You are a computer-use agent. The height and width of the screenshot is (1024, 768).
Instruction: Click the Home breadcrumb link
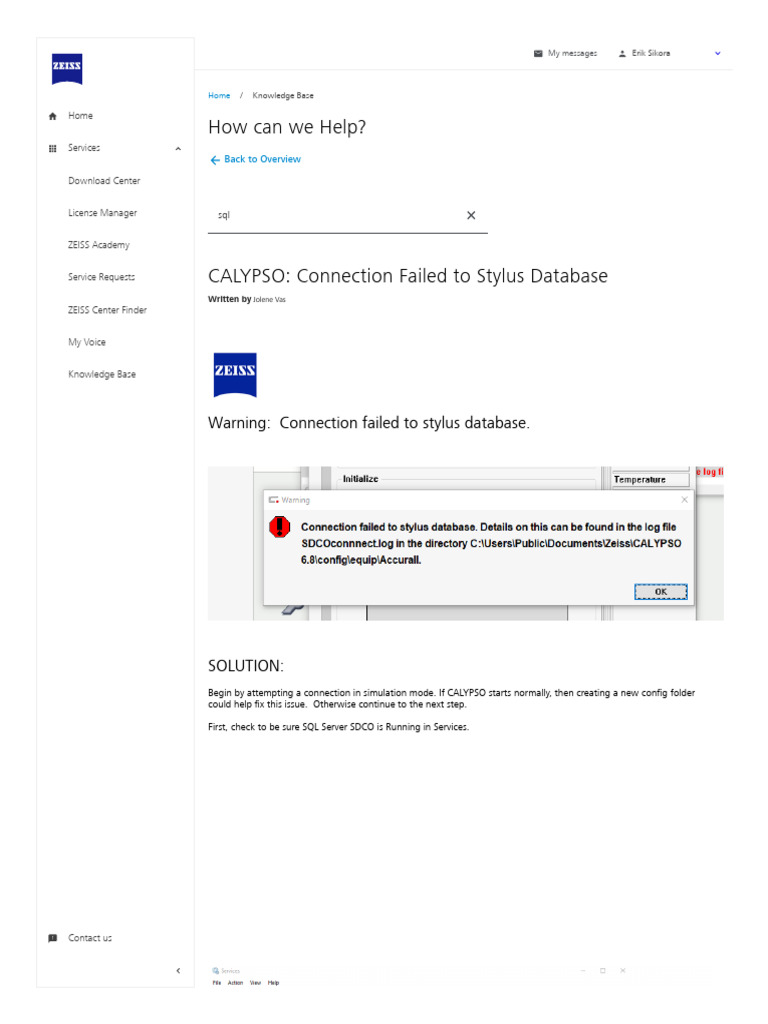(x=219, y=95)
